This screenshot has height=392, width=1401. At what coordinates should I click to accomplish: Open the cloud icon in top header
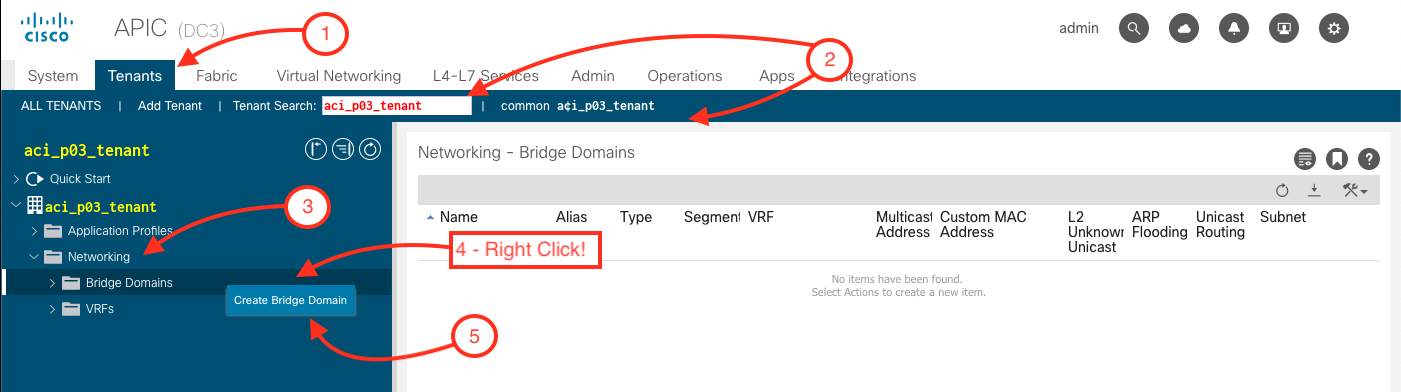(x=1184, y=28)
